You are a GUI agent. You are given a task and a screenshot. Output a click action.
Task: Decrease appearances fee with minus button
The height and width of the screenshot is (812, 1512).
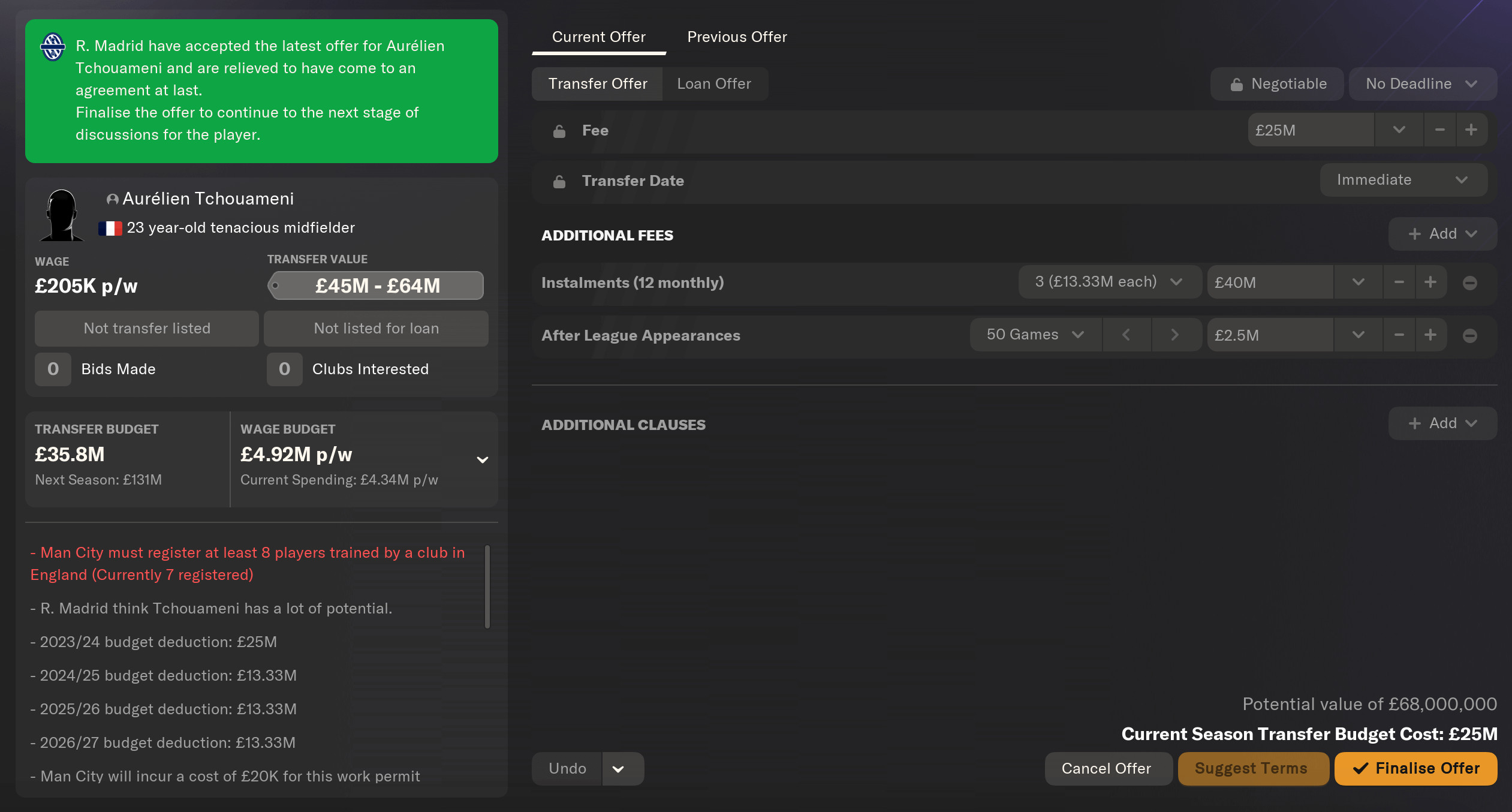(x=1399, y=335)
